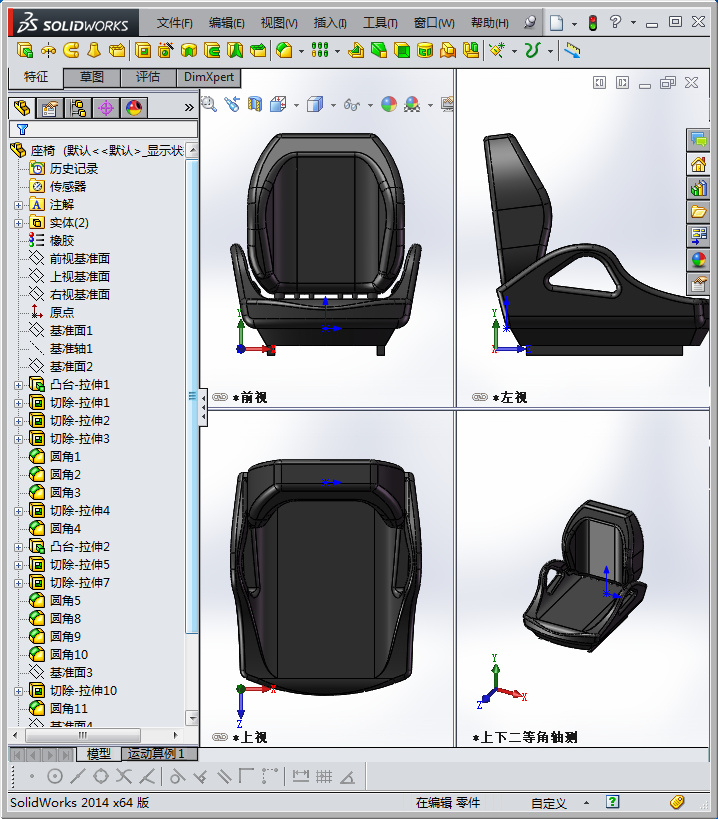Screen dimensions: 718x819
Task: Click 自定义 in the status bar
Action: click(549, 803)
